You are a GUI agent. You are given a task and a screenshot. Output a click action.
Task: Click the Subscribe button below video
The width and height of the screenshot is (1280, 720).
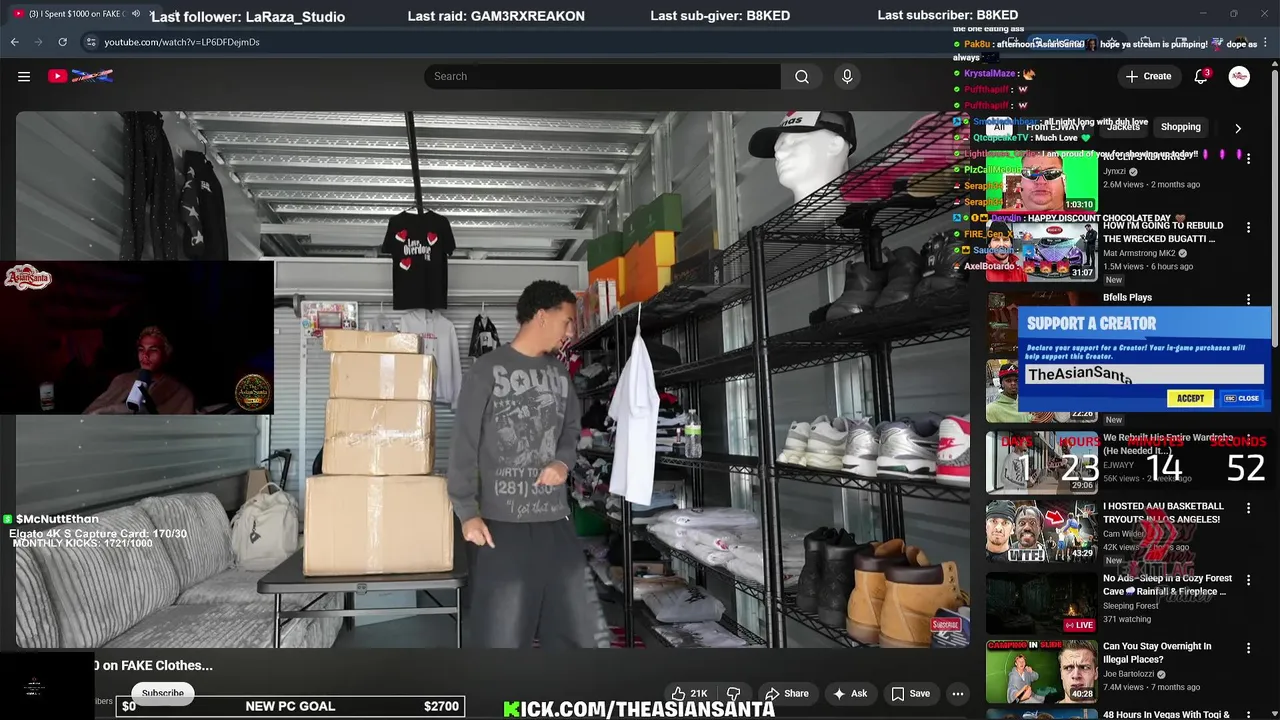[162, 693]
